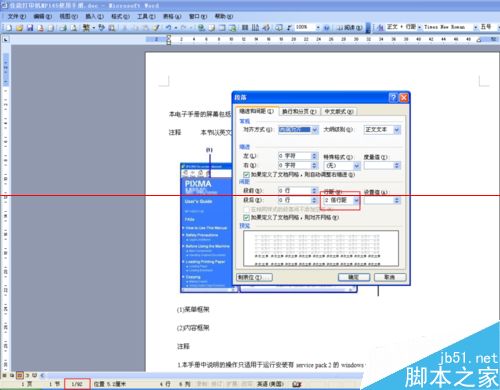Open the 工具 (Tools) menu
Viewport: 500px width, 390px height.
[146, 16]
